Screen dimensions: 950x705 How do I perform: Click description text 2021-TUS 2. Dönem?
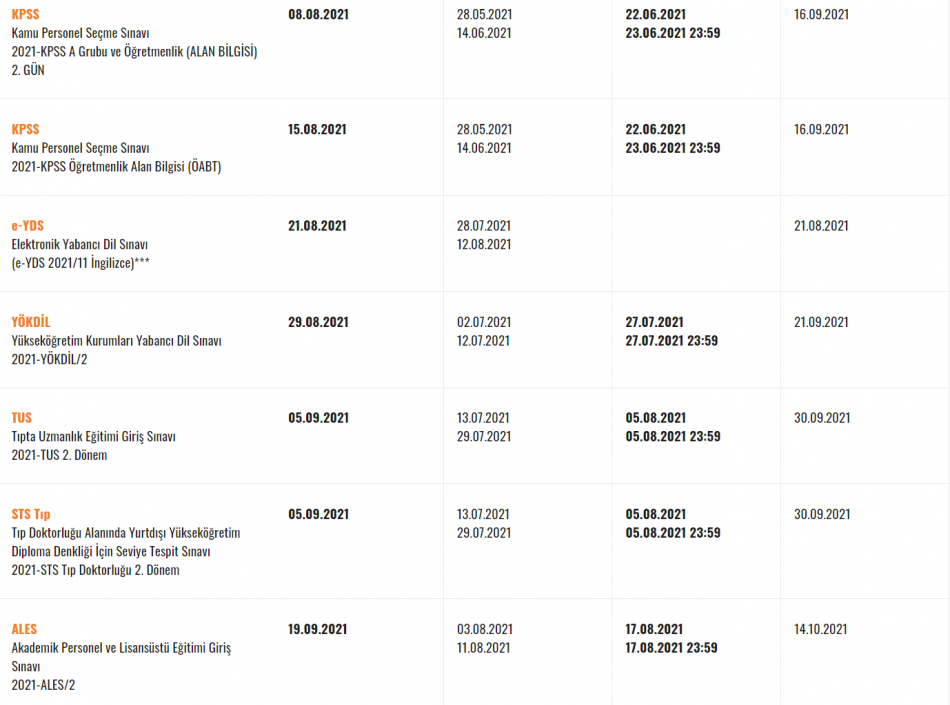pos(59,455)
